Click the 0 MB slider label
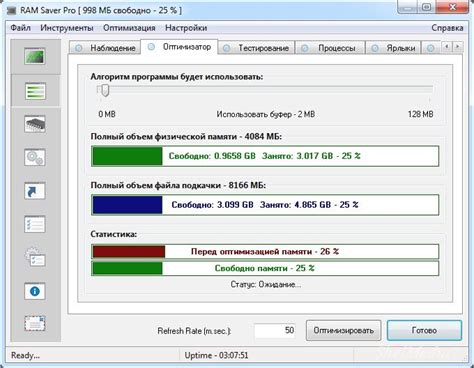Image resolution: width=474 pixels, height=368 pixels. (x=107, y=114)
